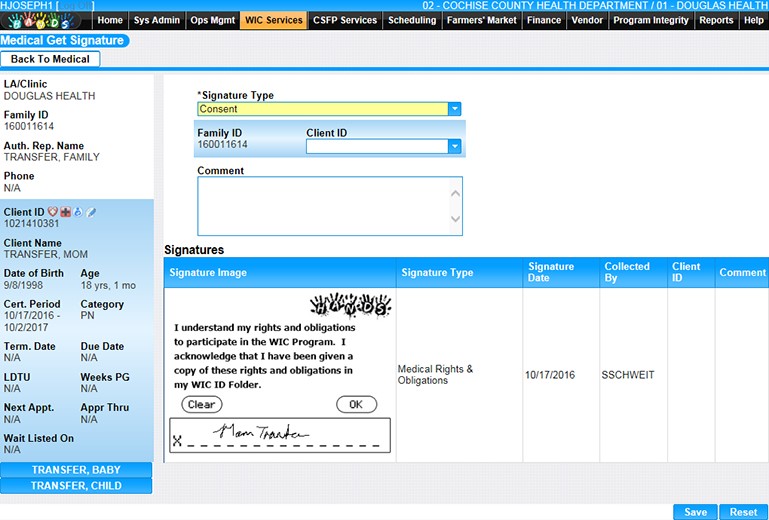769x520 pixels.
Task: Go to the Farmers' Market menu
Action: 482,20
